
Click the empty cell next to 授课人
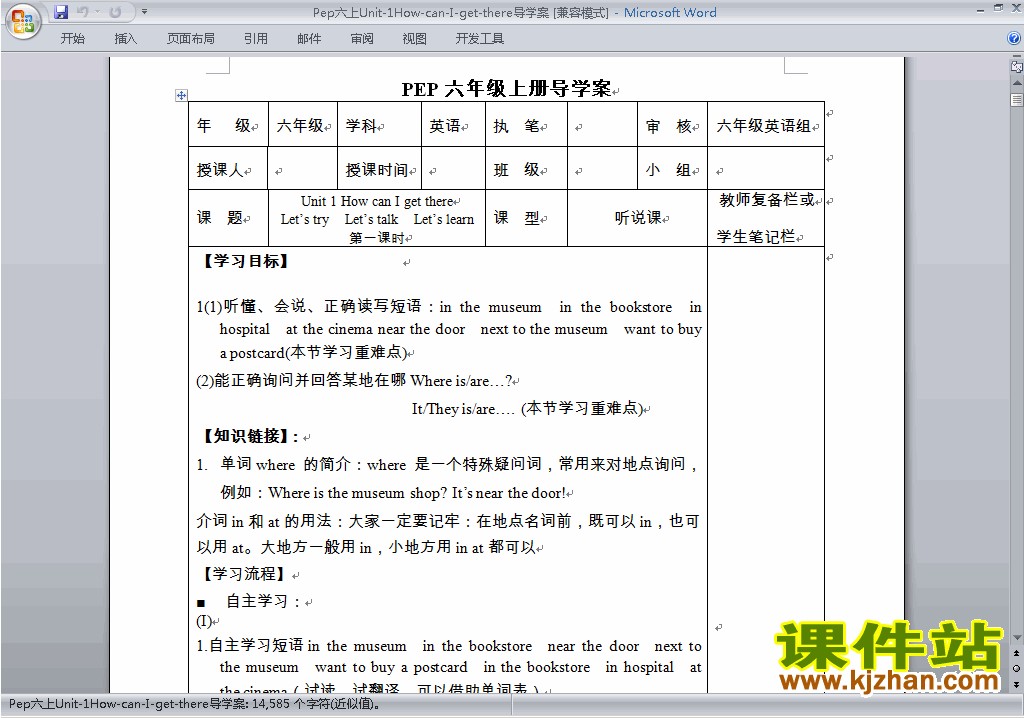(x=302, y=169)
